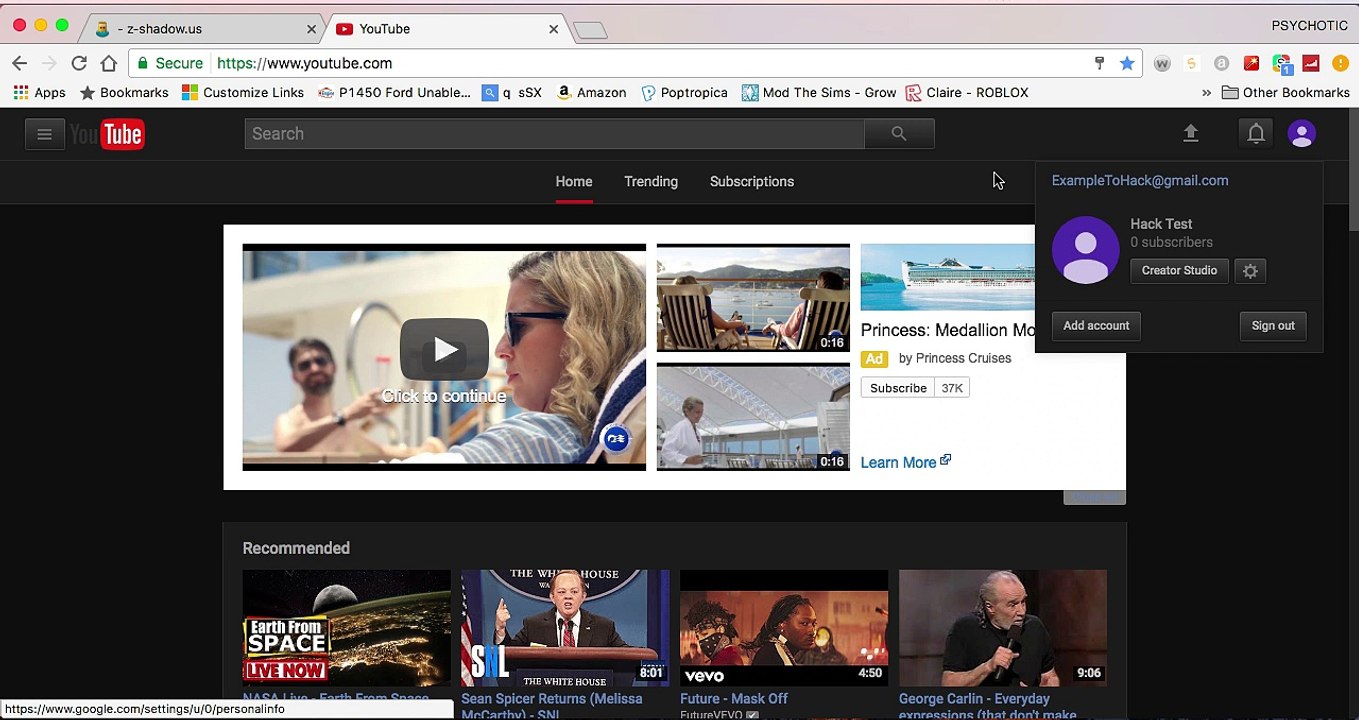Click the red magic wand extension icon
The height and width of the screenshot is (720, 1359).
coord(1251,63)
